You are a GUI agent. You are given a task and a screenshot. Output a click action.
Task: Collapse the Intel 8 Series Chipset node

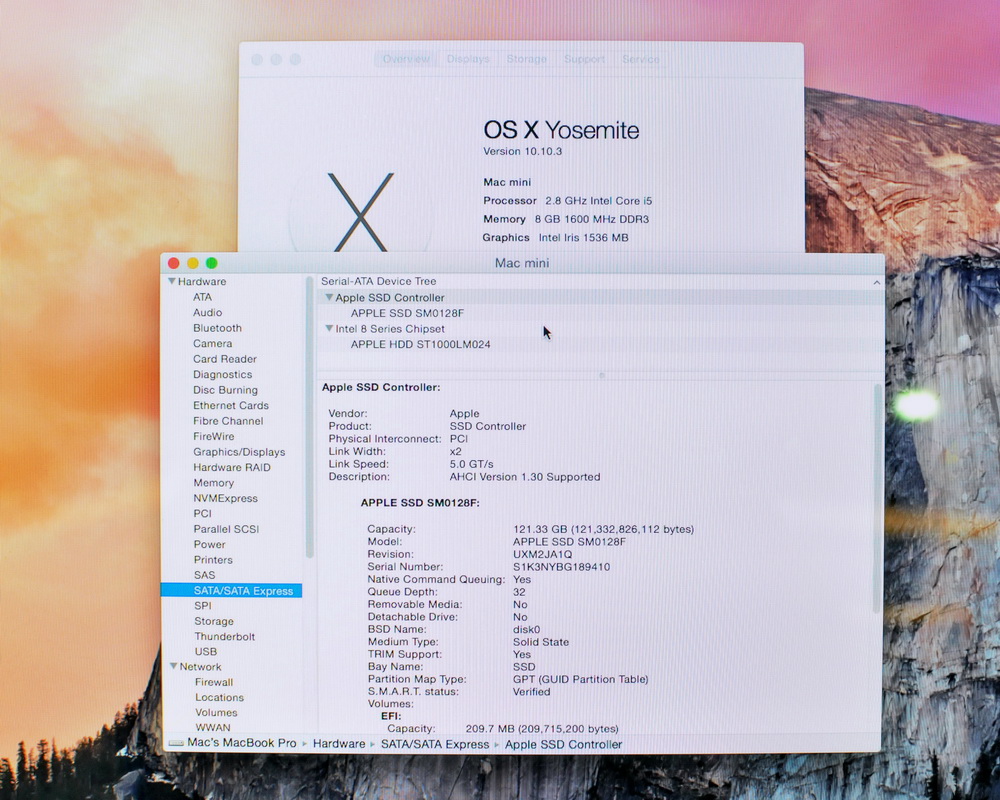click(x=329, y=329)
